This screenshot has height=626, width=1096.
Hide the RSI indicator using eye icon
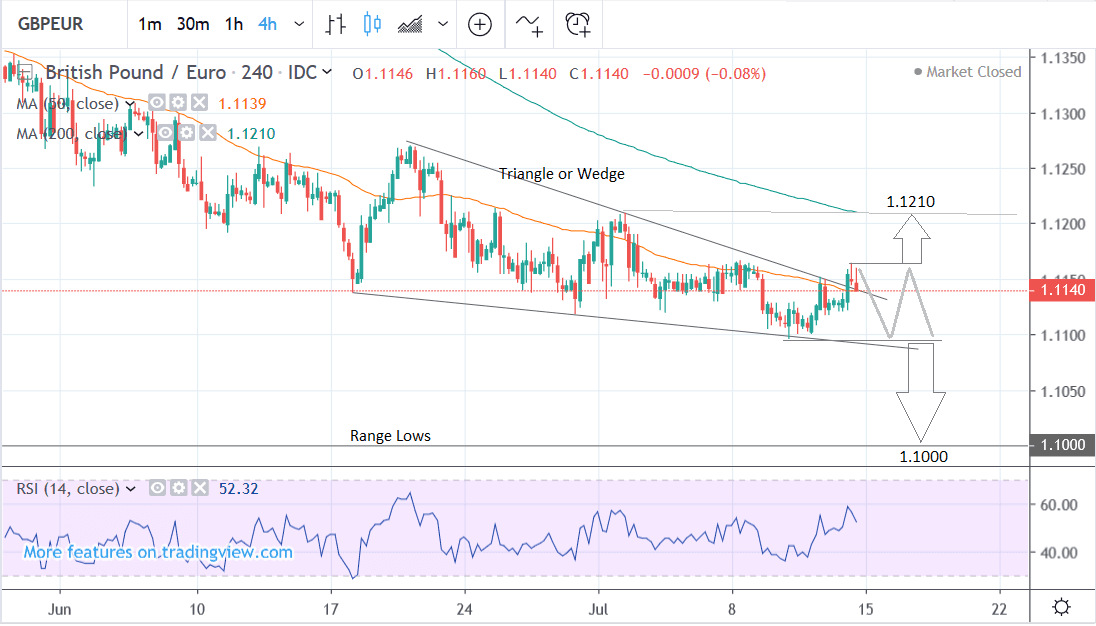pos(157,489)
